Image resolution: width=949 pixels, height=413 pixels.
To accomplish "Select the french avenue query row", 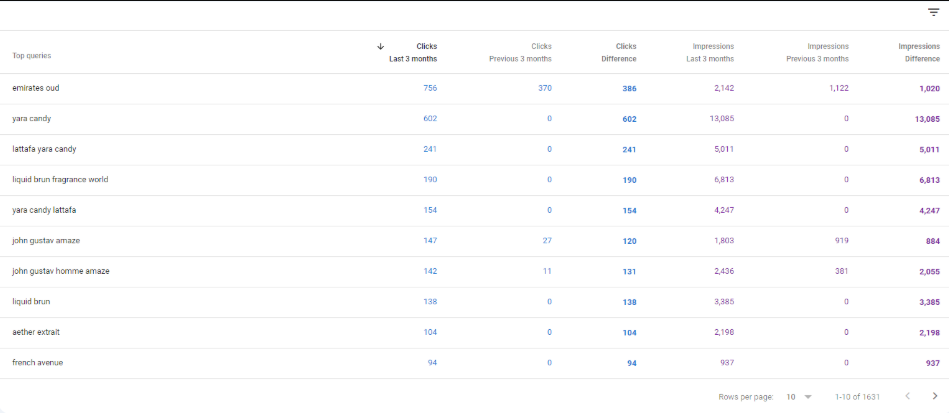I will click(x=37, y=362).
